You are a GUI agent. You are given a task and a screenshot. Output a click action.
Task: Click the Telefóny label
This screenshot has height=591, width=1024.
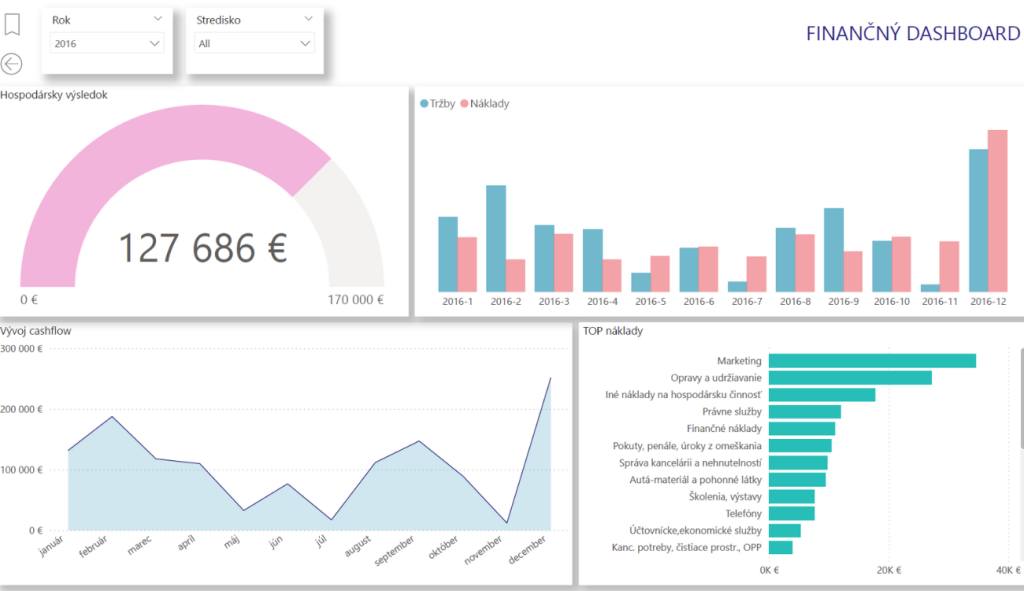[x=743, y=513]
